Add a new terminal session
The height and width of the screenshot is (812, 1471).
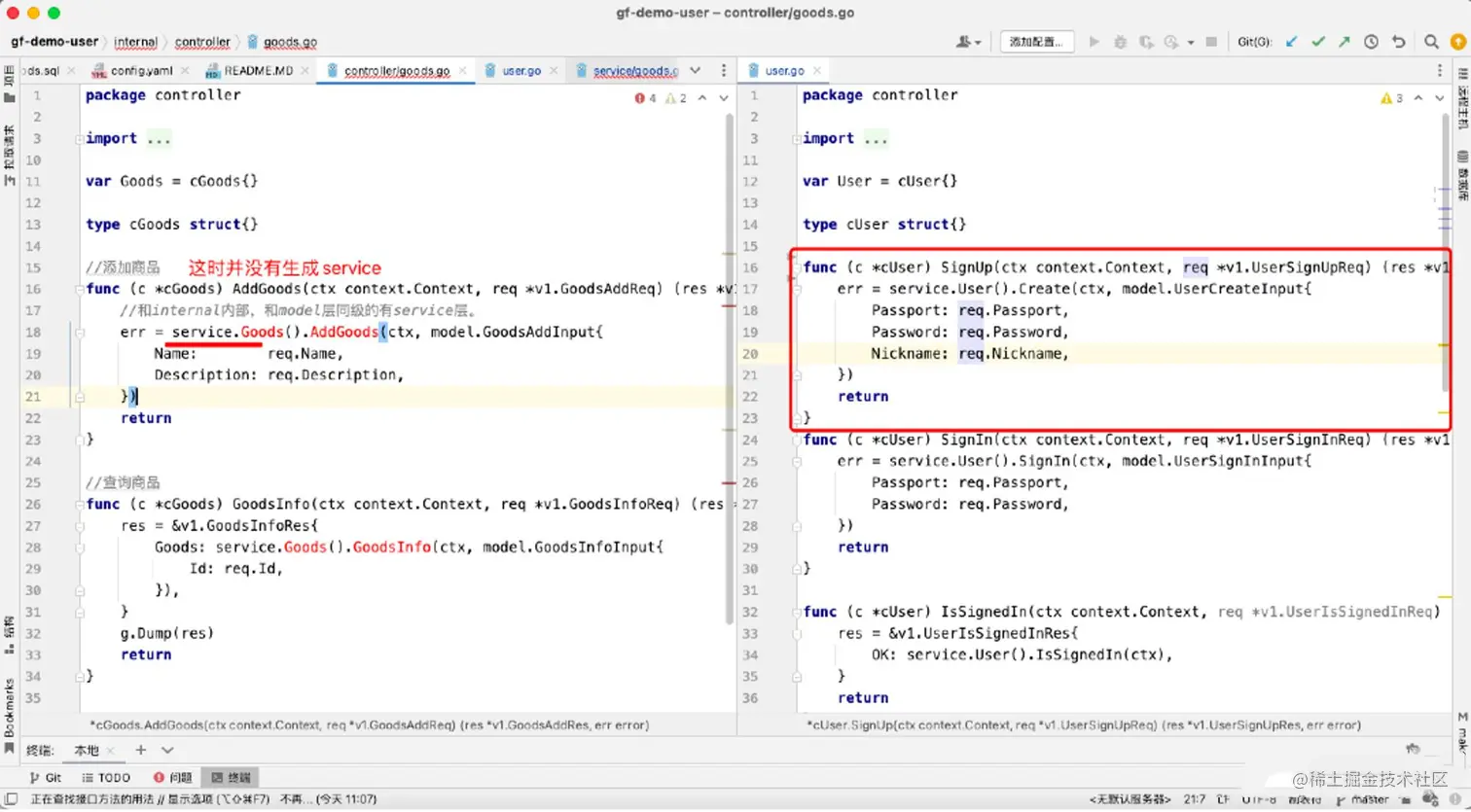point(140,750)
